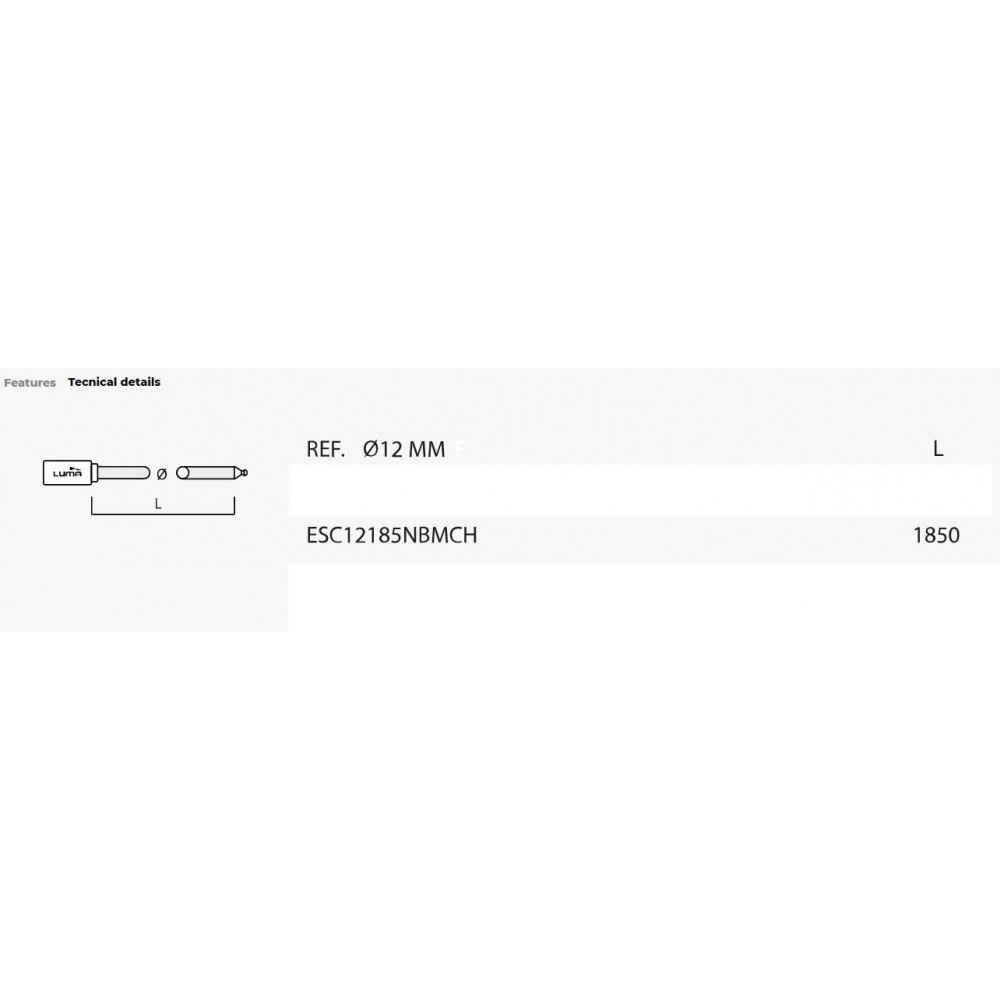Click the 1850 length value
The image size is (1000, 1000).
pos(936,536)
